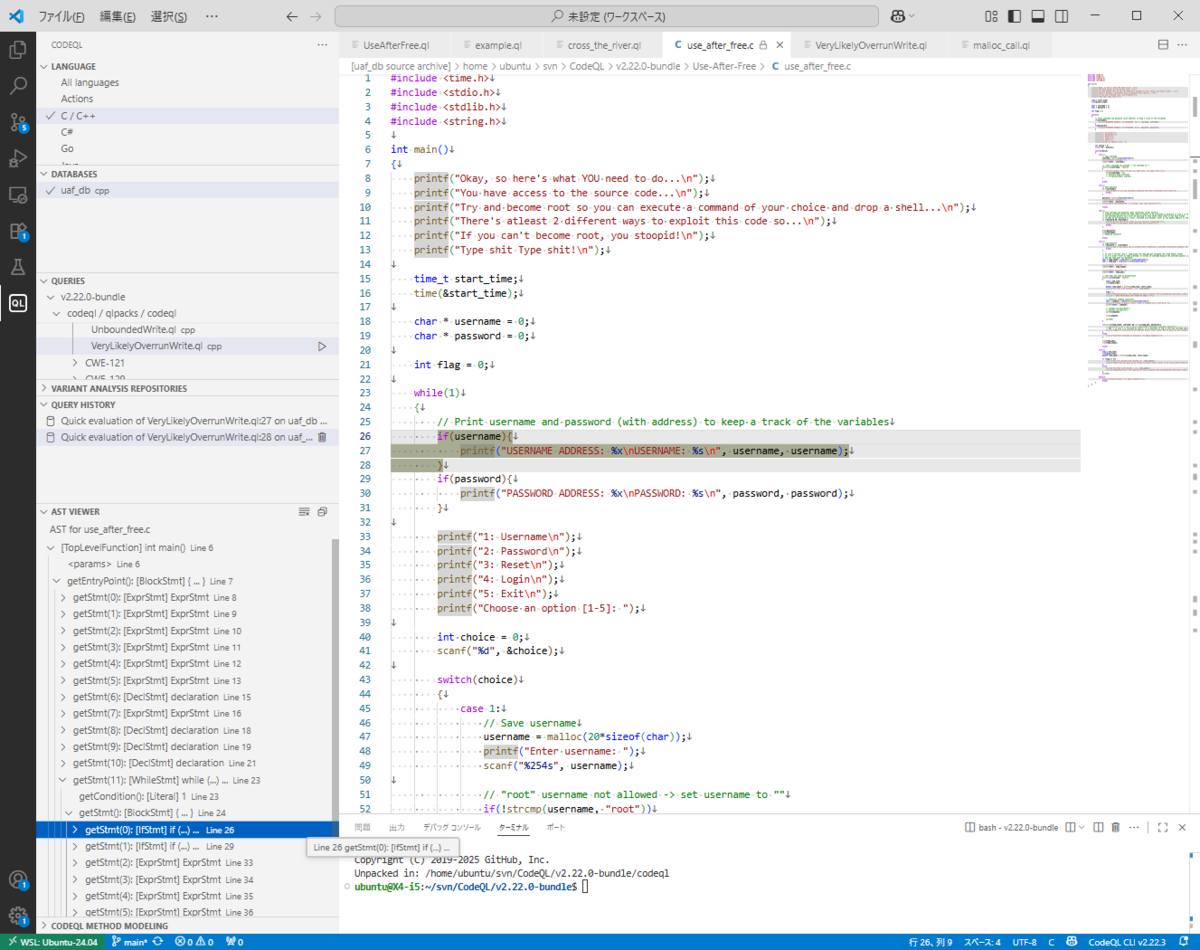Select the C / C++ language filter

pyautogui.click(x=188, y=115)
